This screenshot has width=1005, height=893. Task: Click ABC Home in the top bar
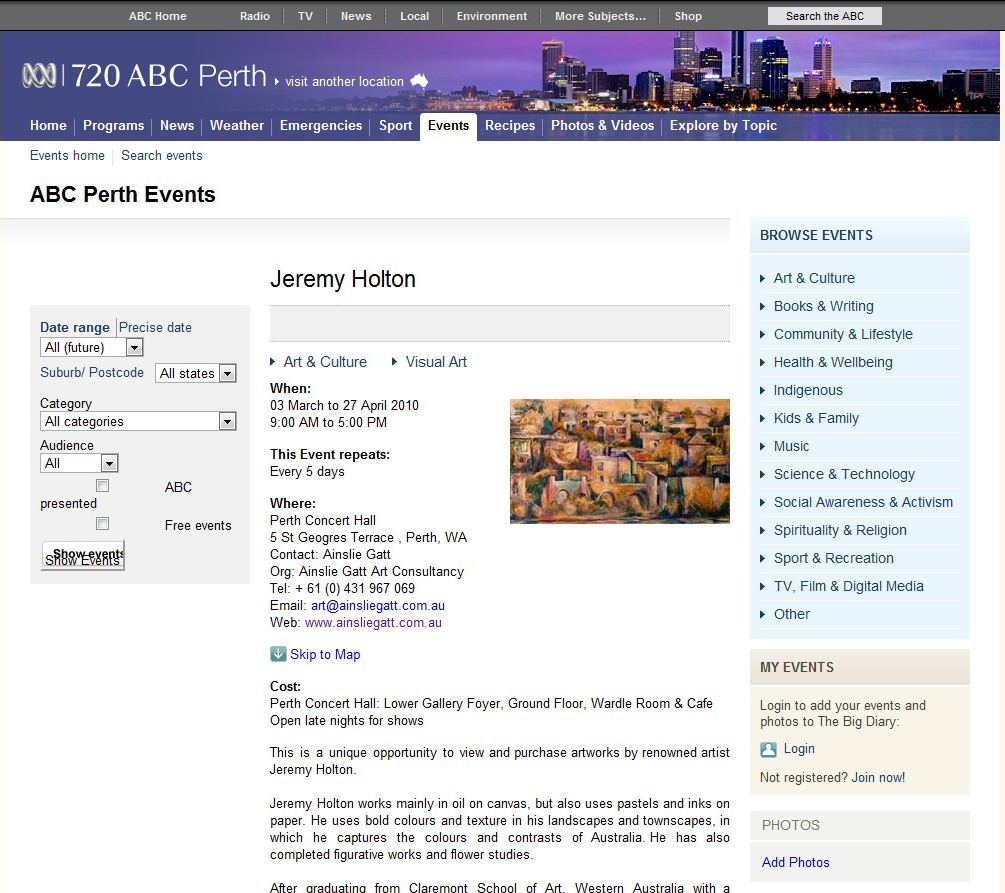tap(158, 16)
